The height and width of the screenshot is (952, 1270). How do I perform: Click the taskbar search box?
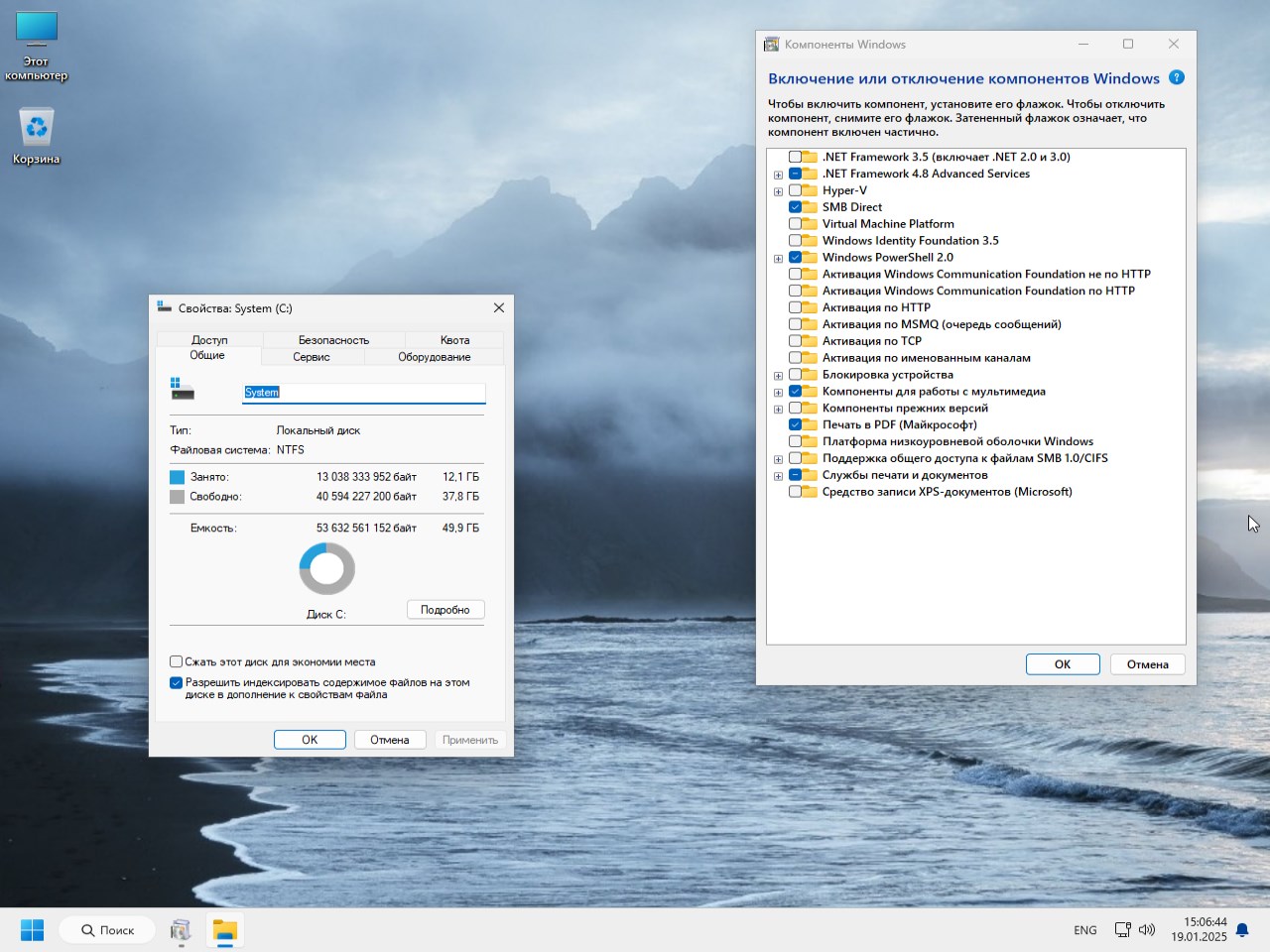point(107,930)
